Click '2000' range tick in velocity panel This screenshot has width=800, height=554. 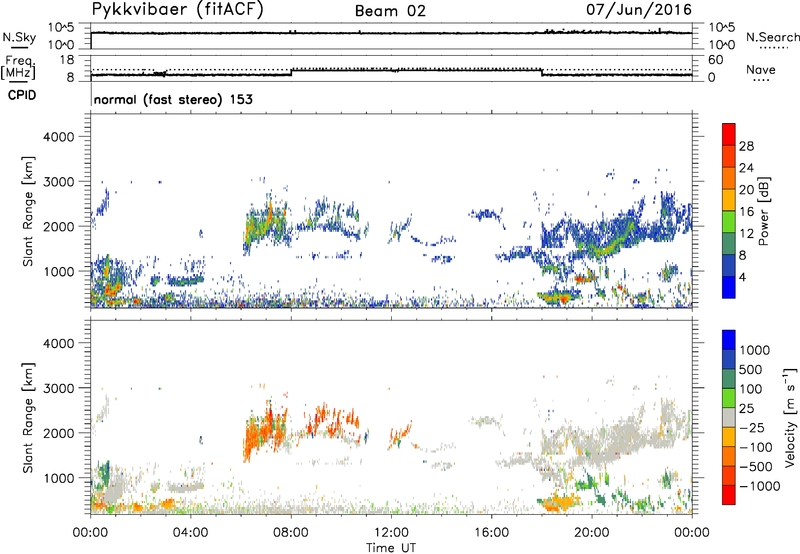59,433
